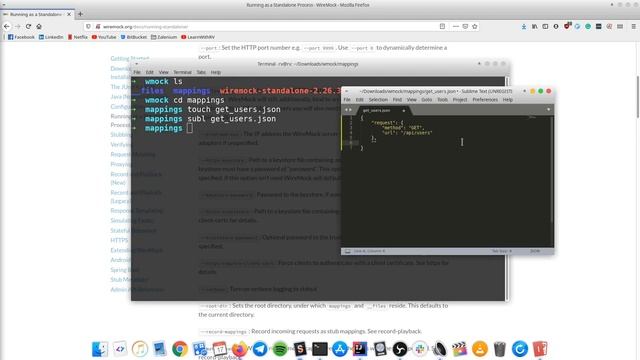This screenshot has width=640, height=360.
Task: Open the Firefox home page
Action: point(39,26)
